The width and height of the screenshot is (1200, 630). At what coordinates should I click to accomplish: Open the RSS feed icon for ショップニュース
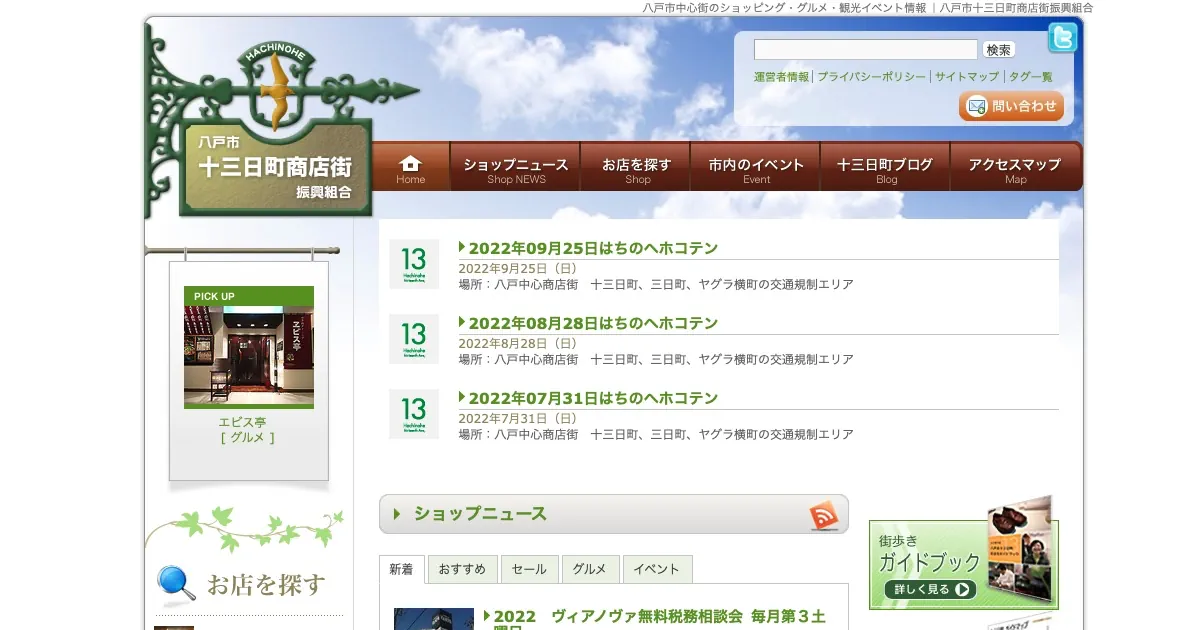(824, 515)
